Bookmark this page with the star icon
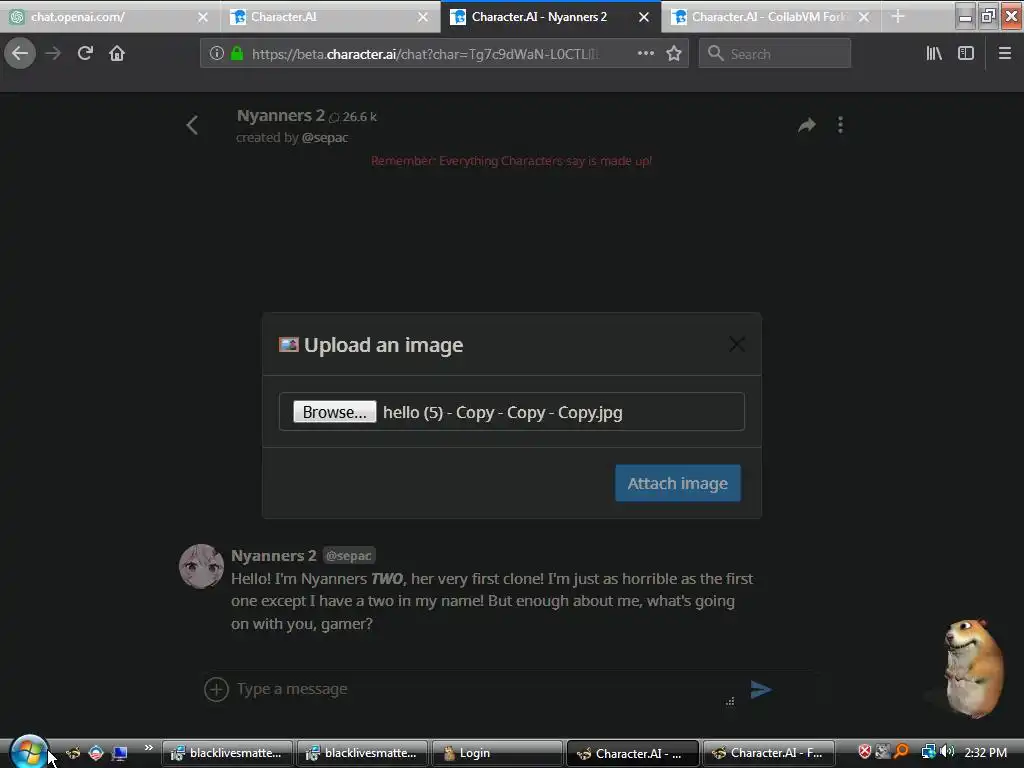 point(674,54)
